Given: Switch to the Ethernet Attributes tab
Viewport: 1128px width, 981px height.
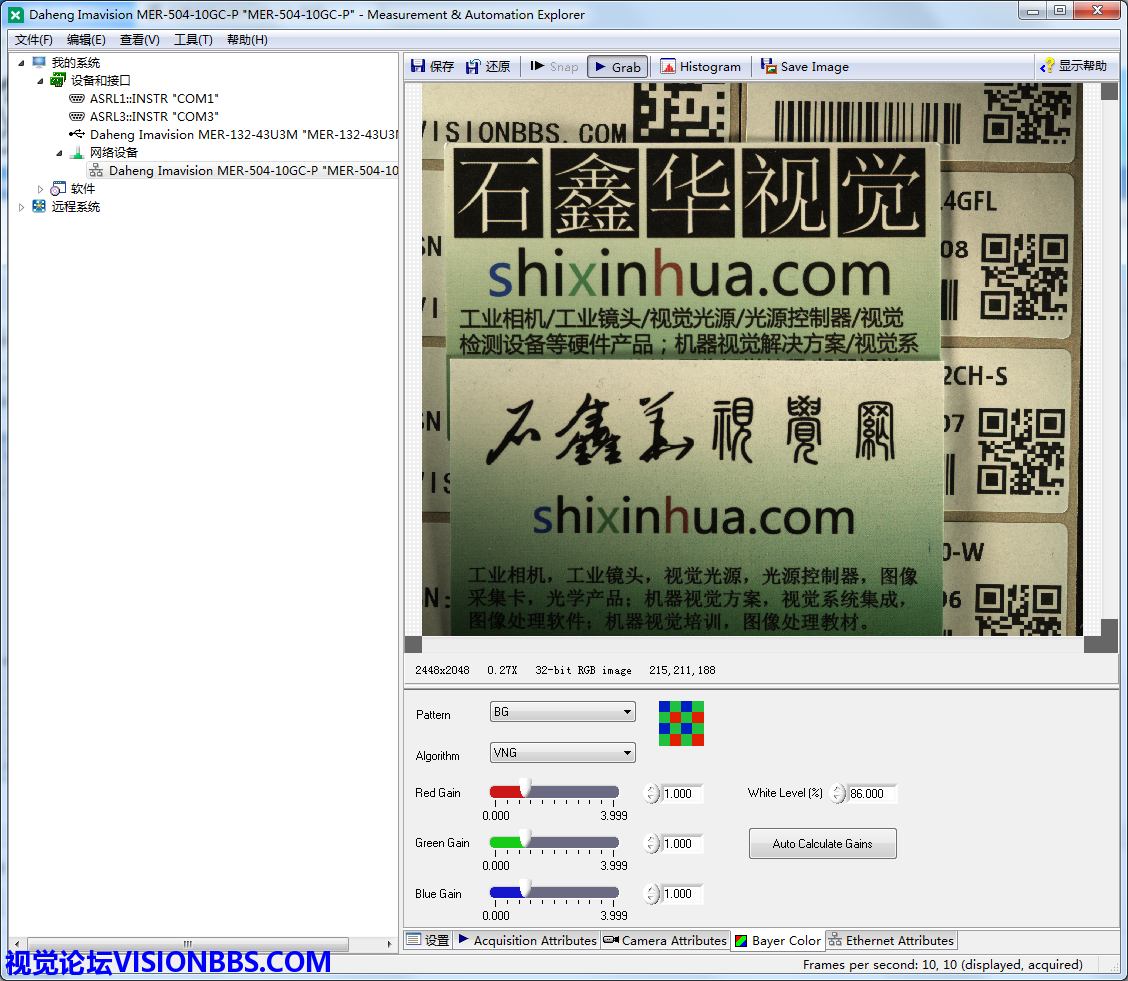Looking at the screenshot, I should (x=891, y=941).
